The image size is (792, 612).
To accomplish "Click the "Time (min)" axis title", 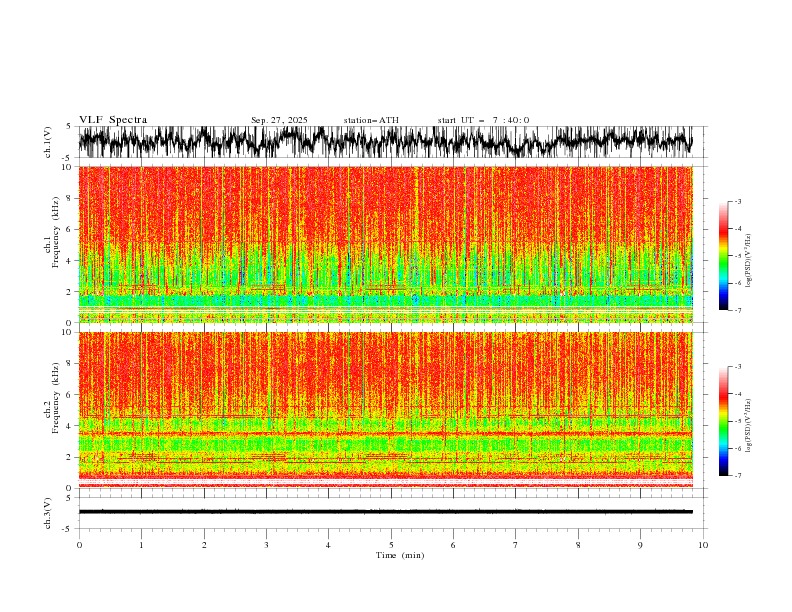I will pyautogui.click(x=400, y=555).
